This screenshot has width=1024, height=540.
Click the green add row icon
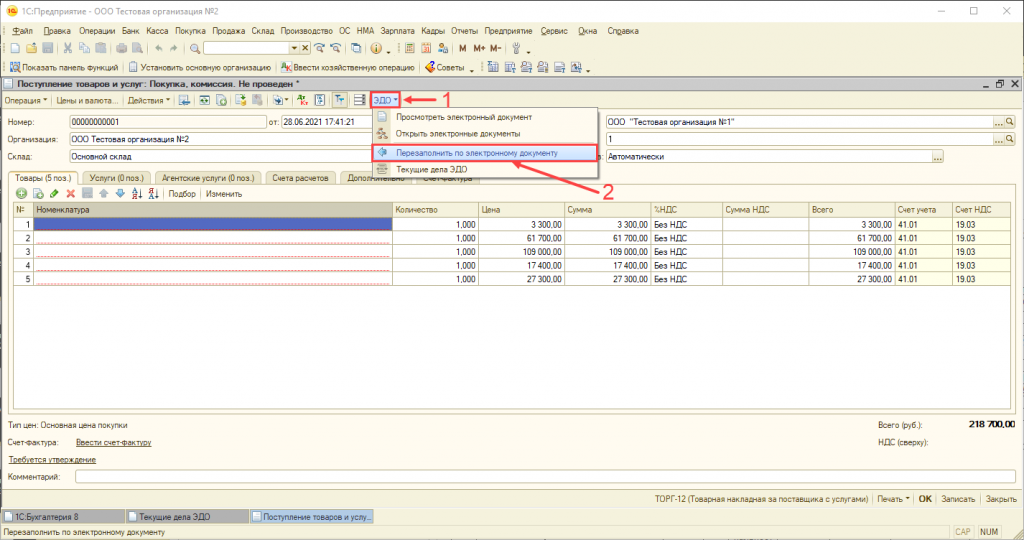(x=21, y=193)
